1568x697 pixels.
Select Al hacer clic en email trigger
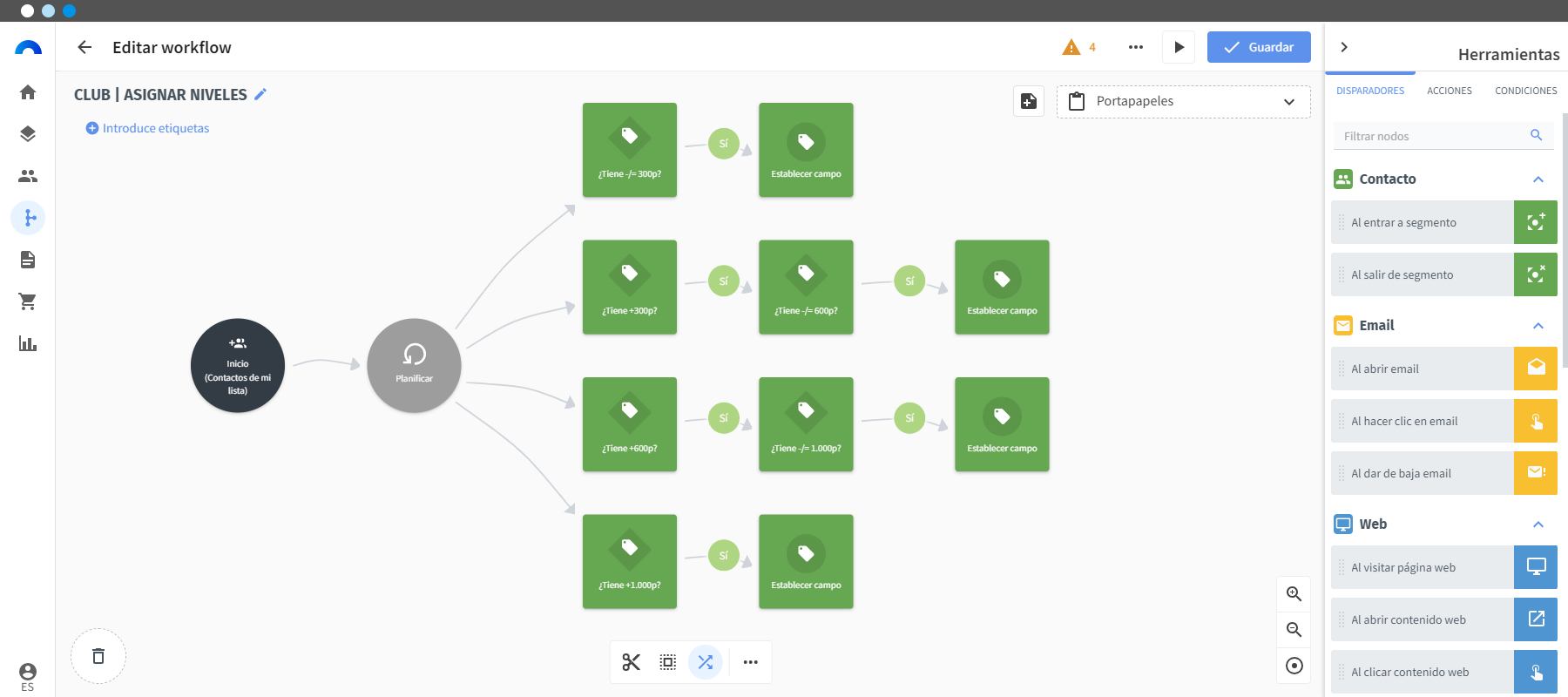click(x=1444, y=421)
